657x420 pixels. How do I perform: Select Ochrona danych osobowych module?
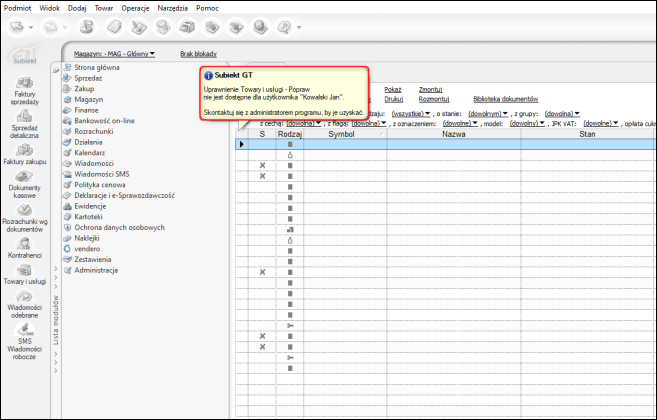[119, 228]
